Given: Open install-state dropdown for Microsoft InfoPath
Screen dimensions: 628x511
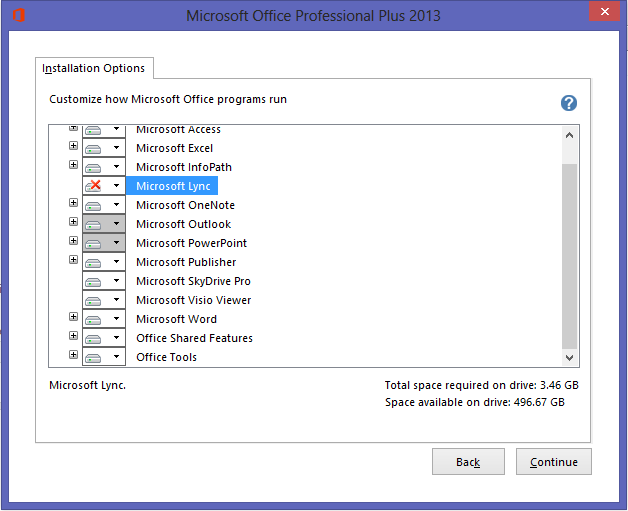Looking at the screenshot, I should (x=104, y=167).
